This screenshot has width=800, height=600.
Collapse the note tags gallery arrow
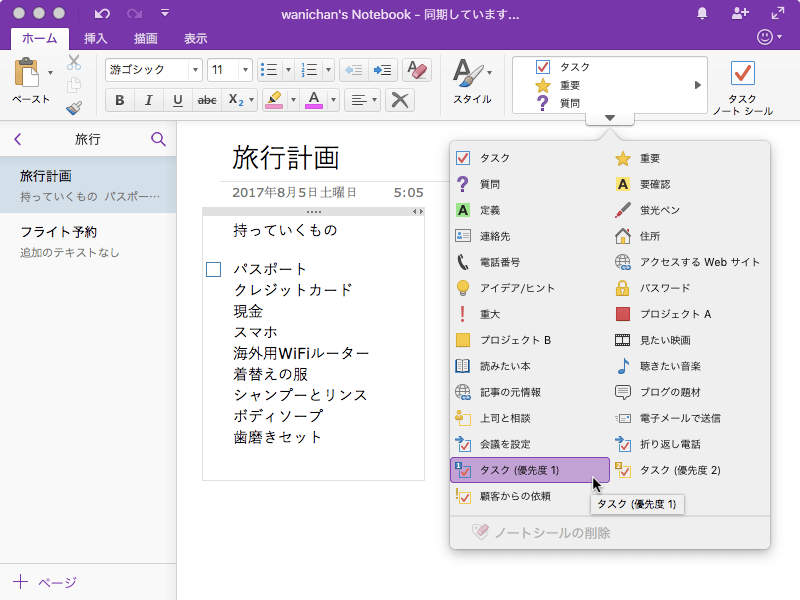click(x=610, y=118)
